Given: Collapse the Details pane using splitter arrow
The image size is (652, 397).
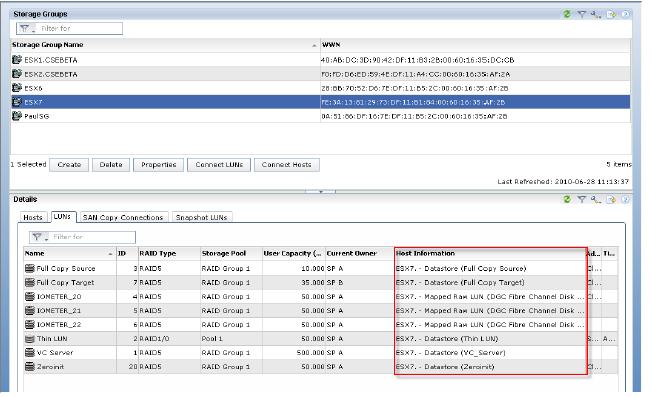Looking at the screenshot, I should [321, 192].
